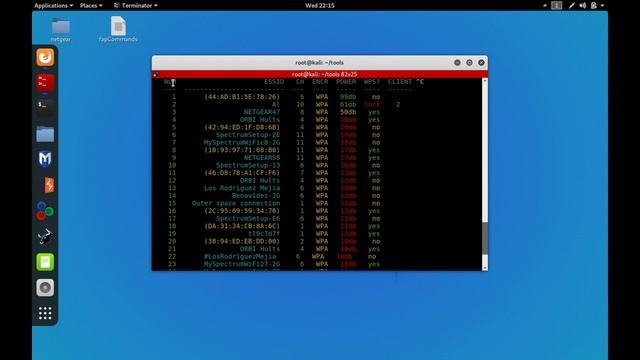
Task: Open the orange browser icon in the dock
Action: click(45, 57)
